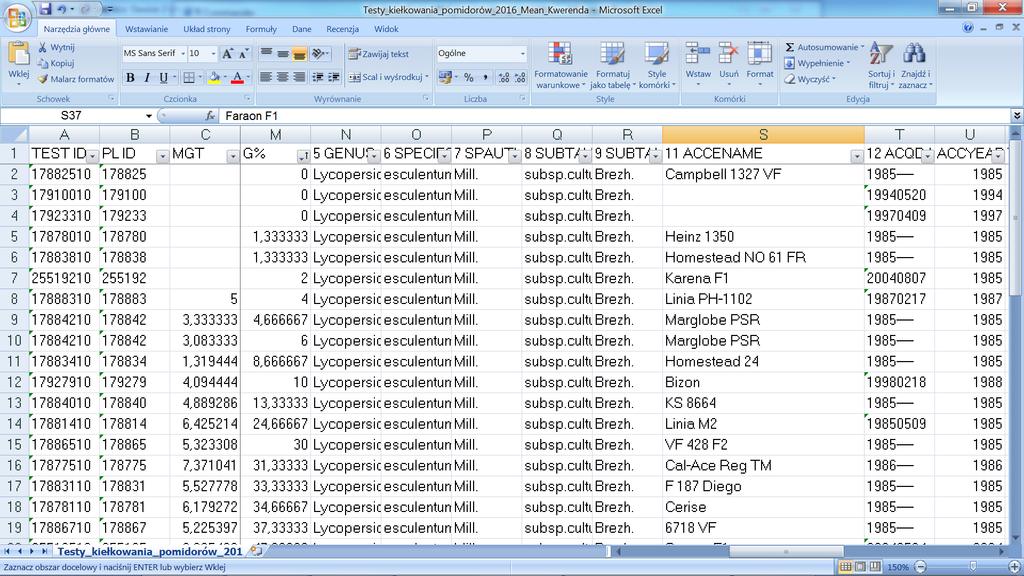Increase font size with the larger A icon
The width and height of the screenshot is (1024, 576).
pos(227,54)
